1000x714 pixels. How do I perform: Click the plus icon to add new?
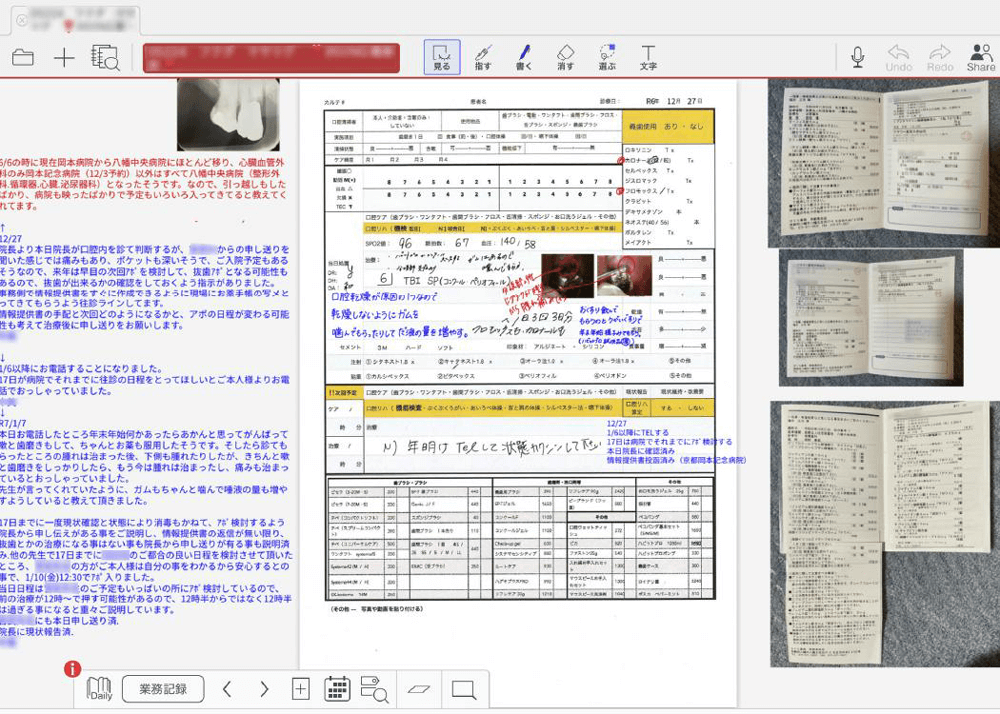[x=64, y=58]
